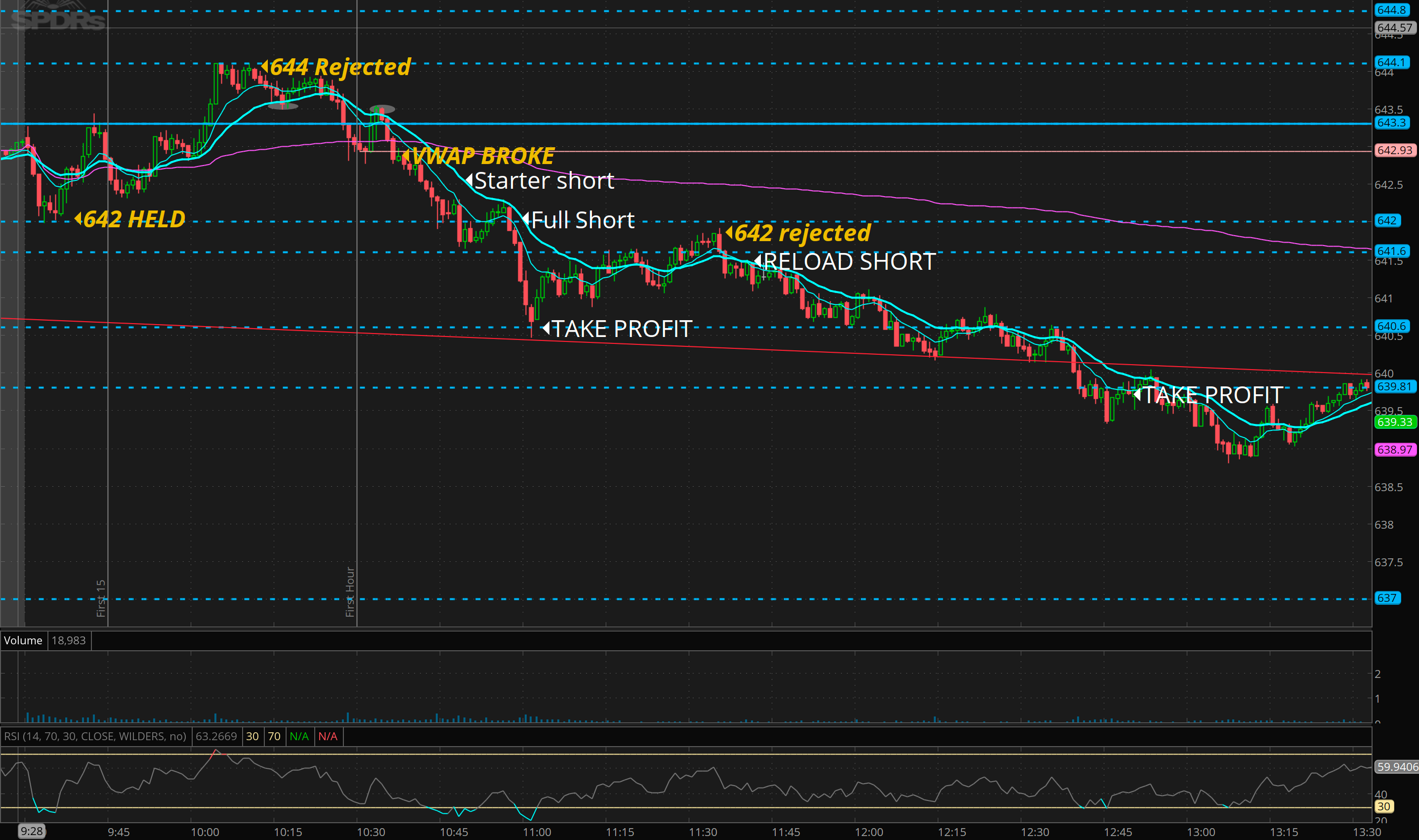The width and height of the screenshot is (1419, 840).
Task: Click the 643.3 solid line price bubble
Action: 1391,122
